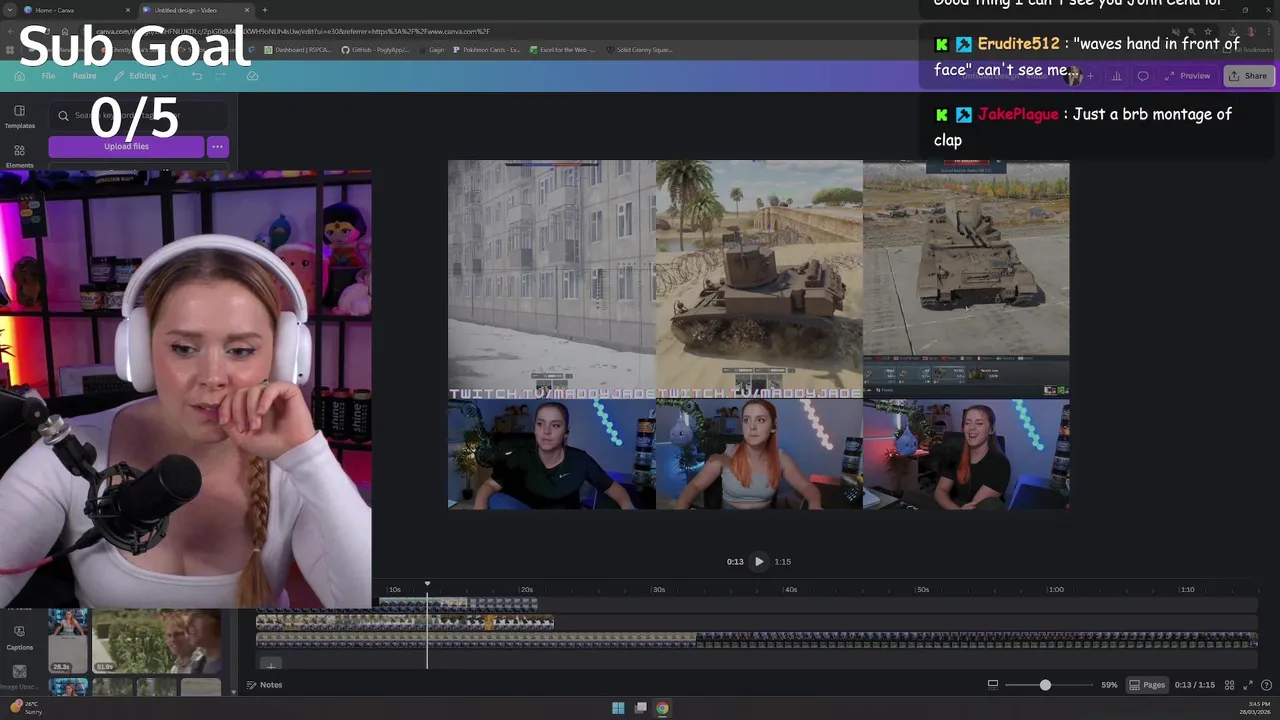Toggle the Pages view button

pyautogui.click(x=1147, y=685)
